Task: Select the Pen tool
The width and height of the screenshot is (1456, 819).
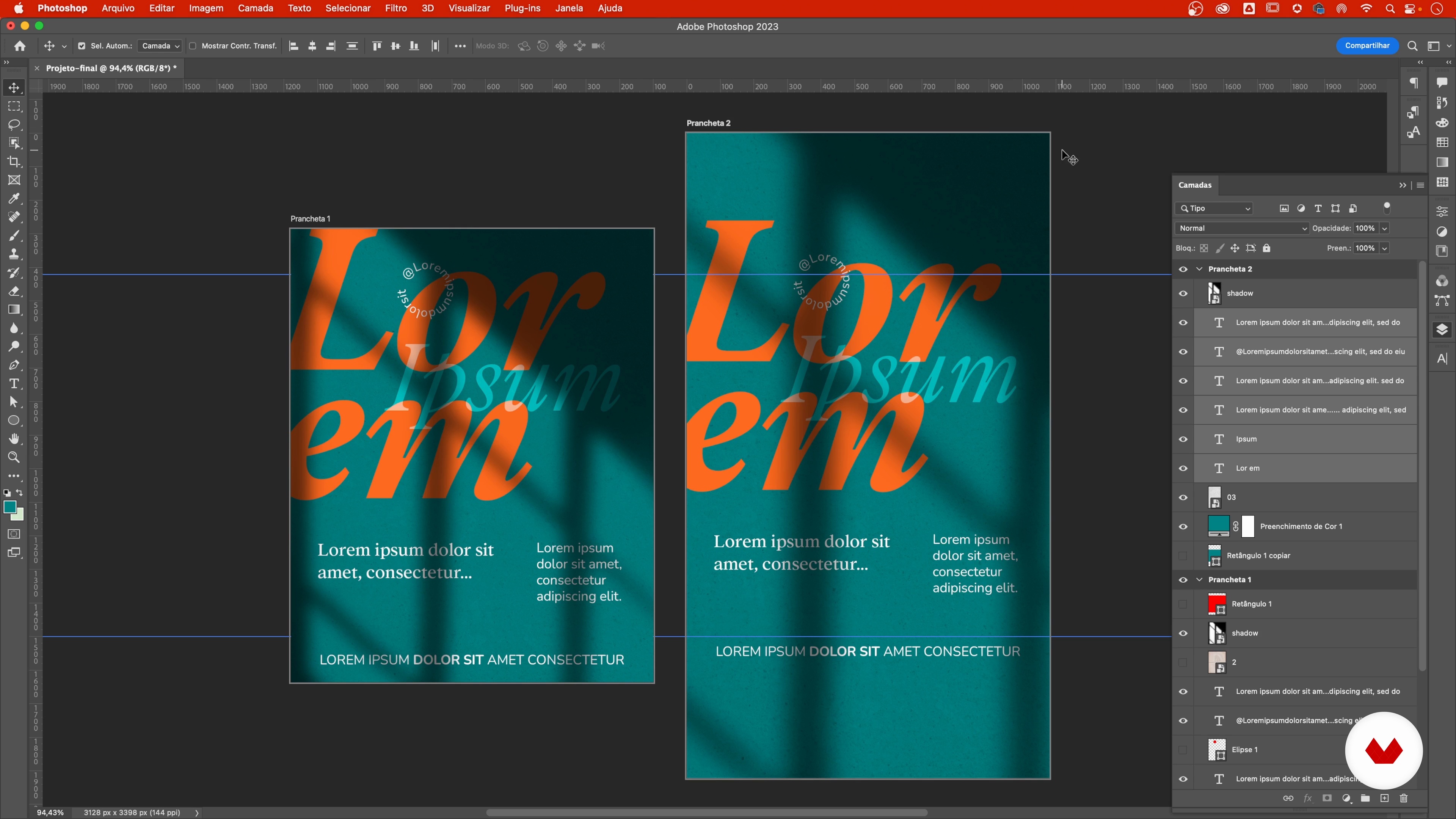Action: tap(14, 365)
